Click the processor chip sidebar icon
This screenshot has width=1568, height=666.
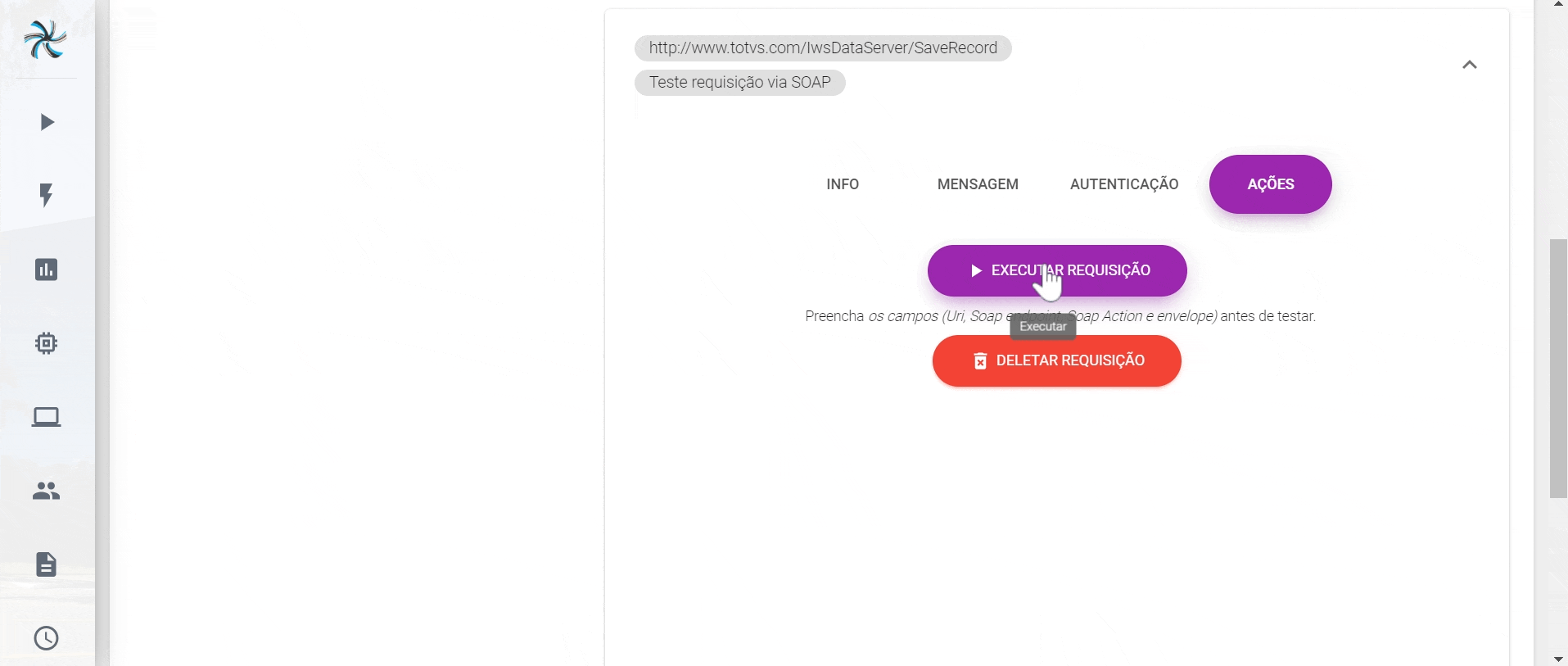click(47, 343)
